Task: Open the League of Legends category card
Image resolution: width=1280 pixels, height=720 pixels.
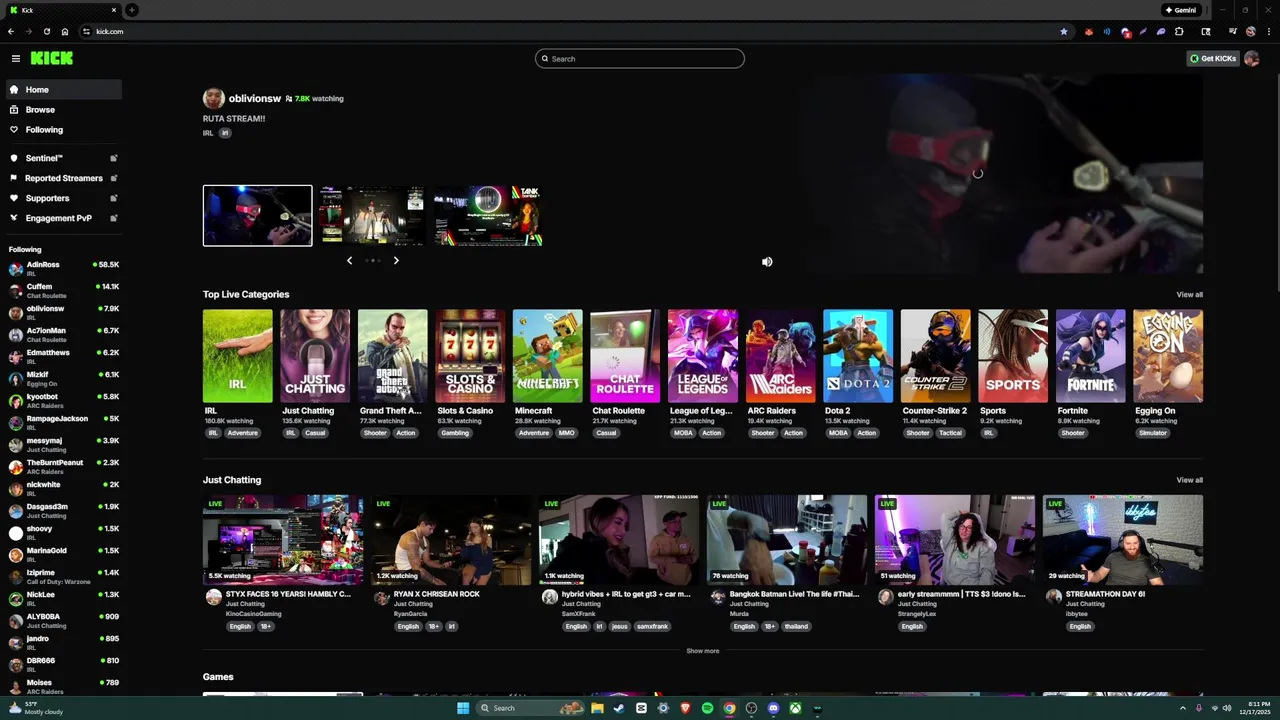Action: (703, 356)
